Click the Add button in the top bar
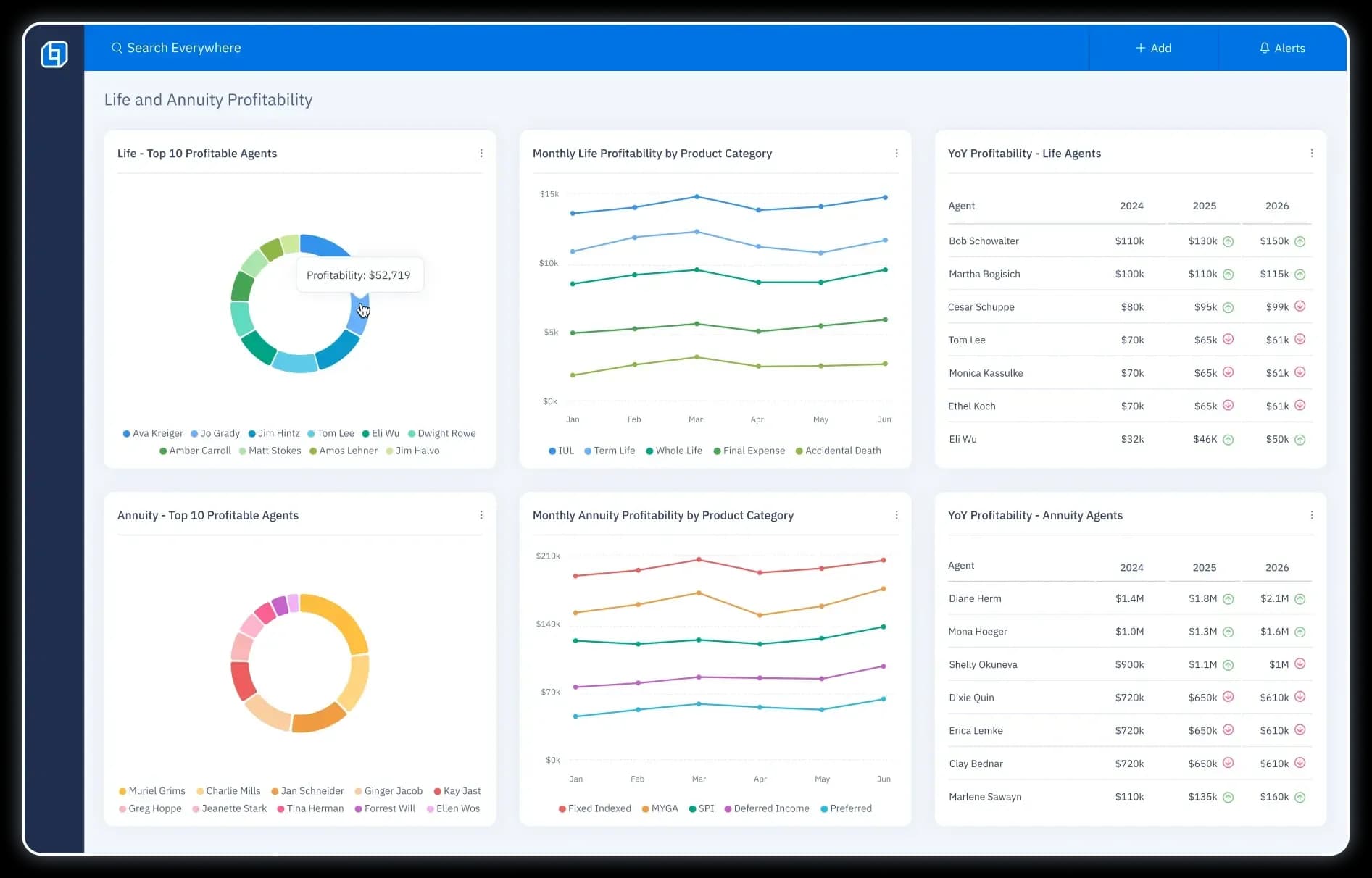 click(x=1153, y=48)
